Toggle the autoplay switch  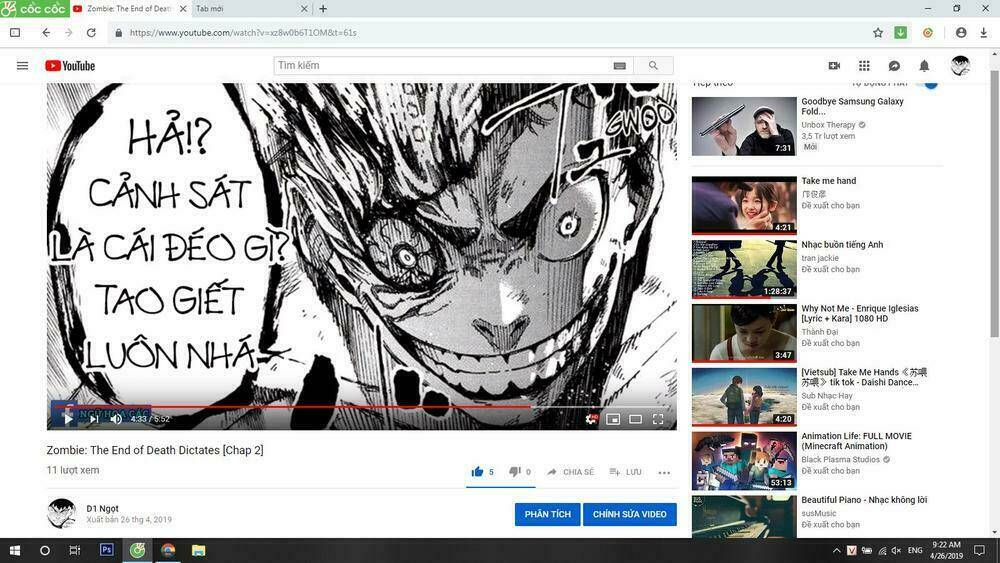pos(930,84)
